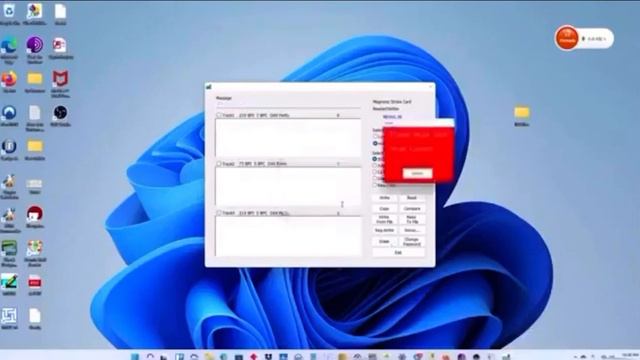Image resolution: width=640 pixels, height=360 pixels.
Task: Select the ISO data format radio button
Action: coord(375,159)
